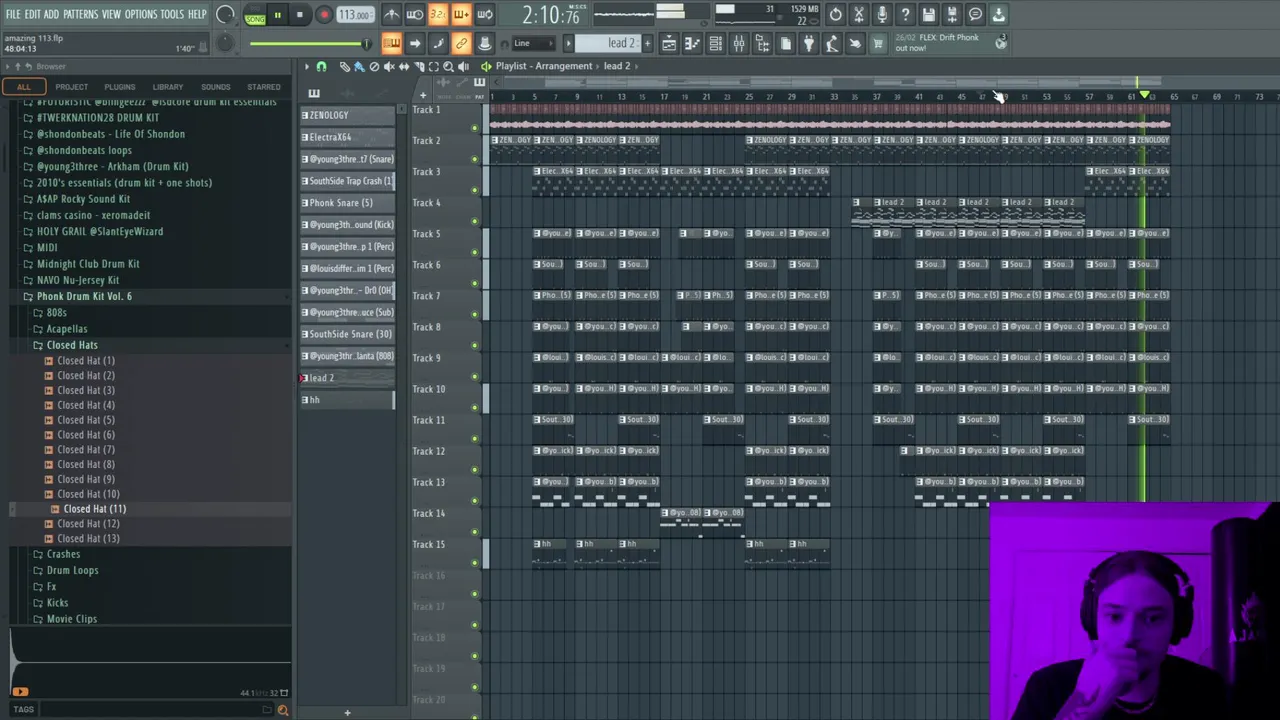Viewport: 1280px width, 720px height.
Task: Select Closed Hat (7) sample
Action: pyautogui.click(x=85, y=450)
